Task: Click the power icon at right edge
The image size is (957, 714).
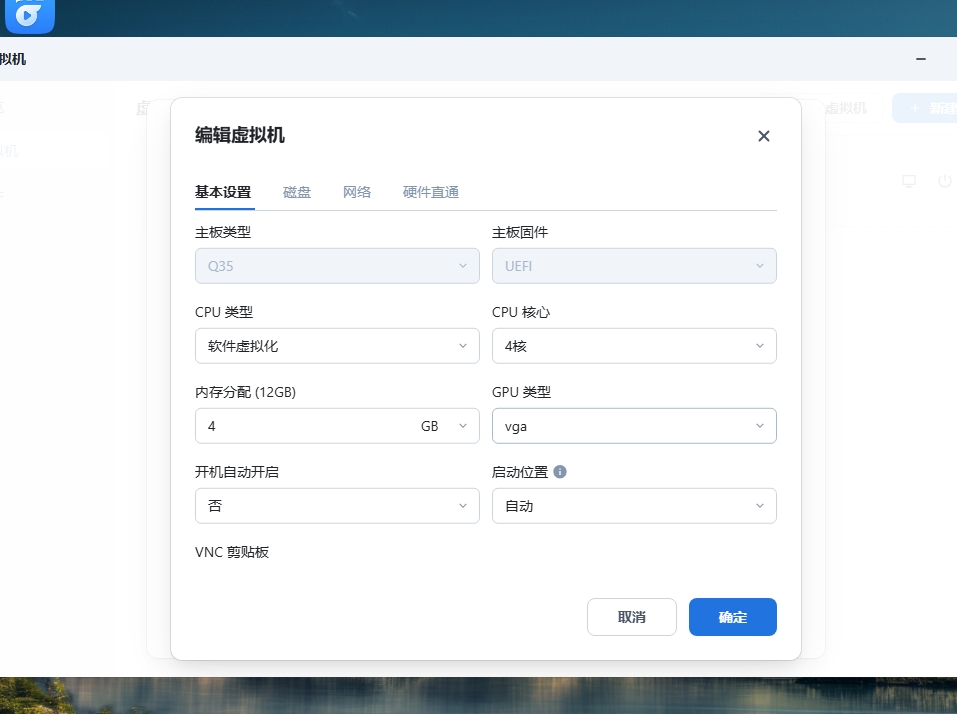Action: [x=944, y=181]
